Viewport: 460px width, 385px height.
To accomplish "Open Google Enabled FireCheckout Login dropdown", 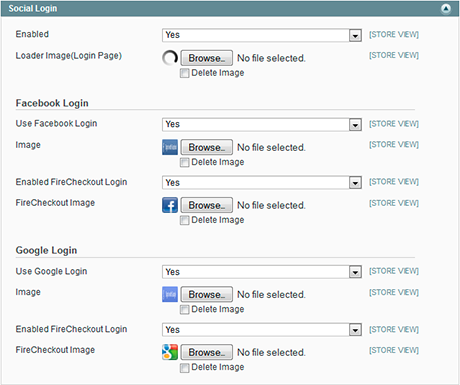I will [x=262, y=330].
